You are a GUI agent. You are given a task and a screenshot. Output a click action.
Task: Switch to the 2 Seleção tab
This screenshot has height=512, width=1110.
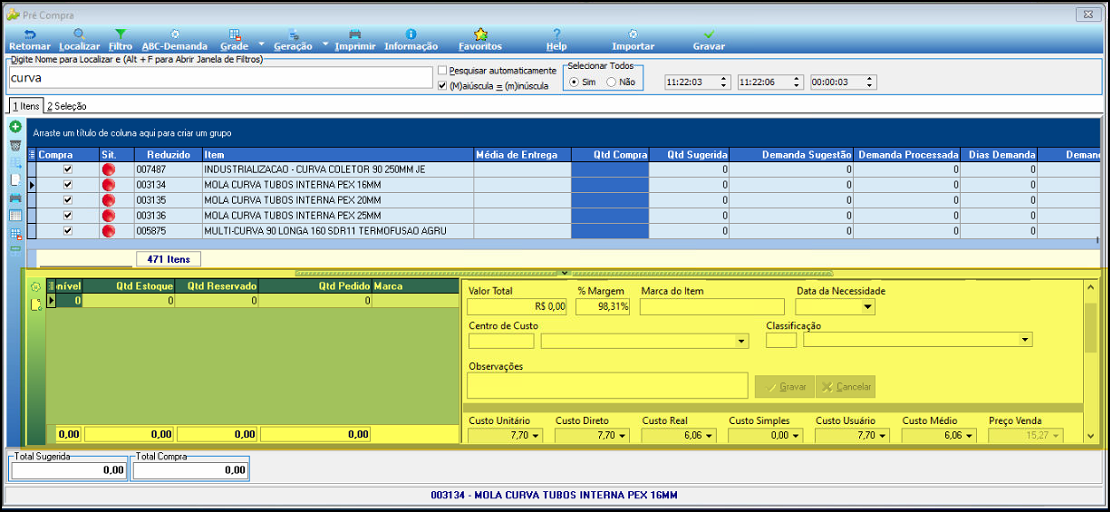67,106
